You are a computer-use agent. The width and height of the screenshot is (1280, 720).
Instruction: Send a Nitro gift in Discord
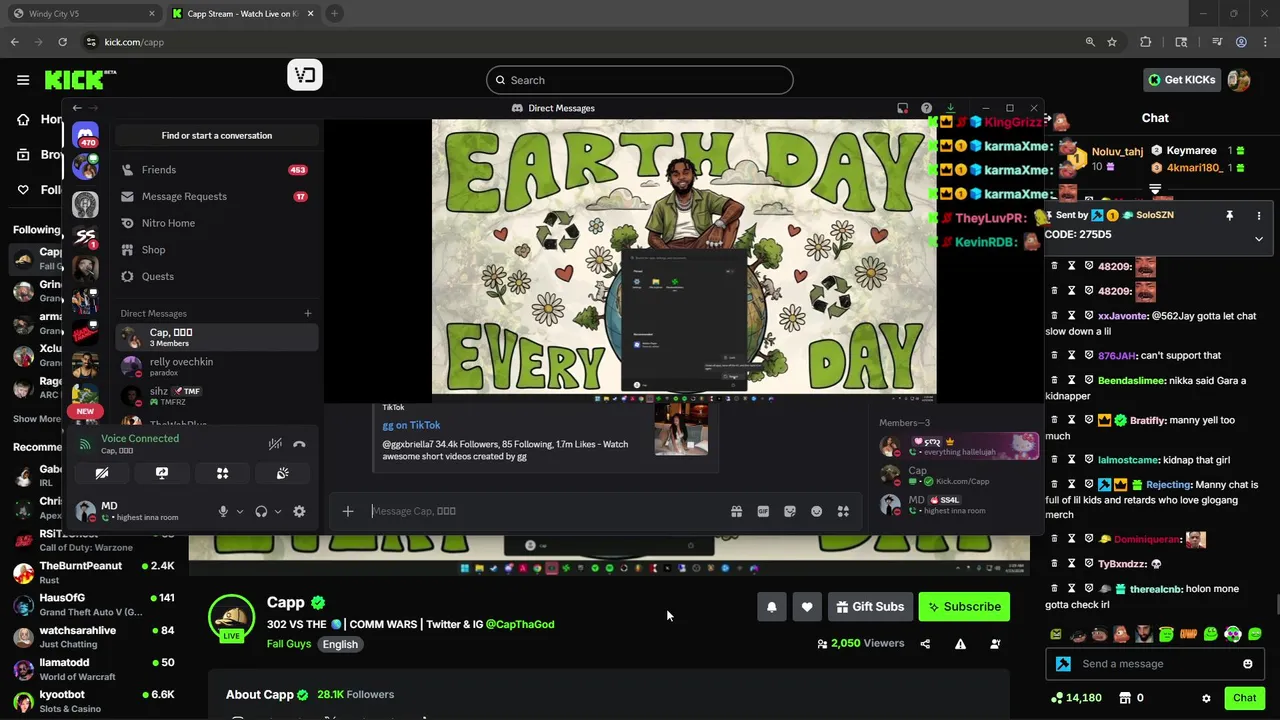click(736, 511)
